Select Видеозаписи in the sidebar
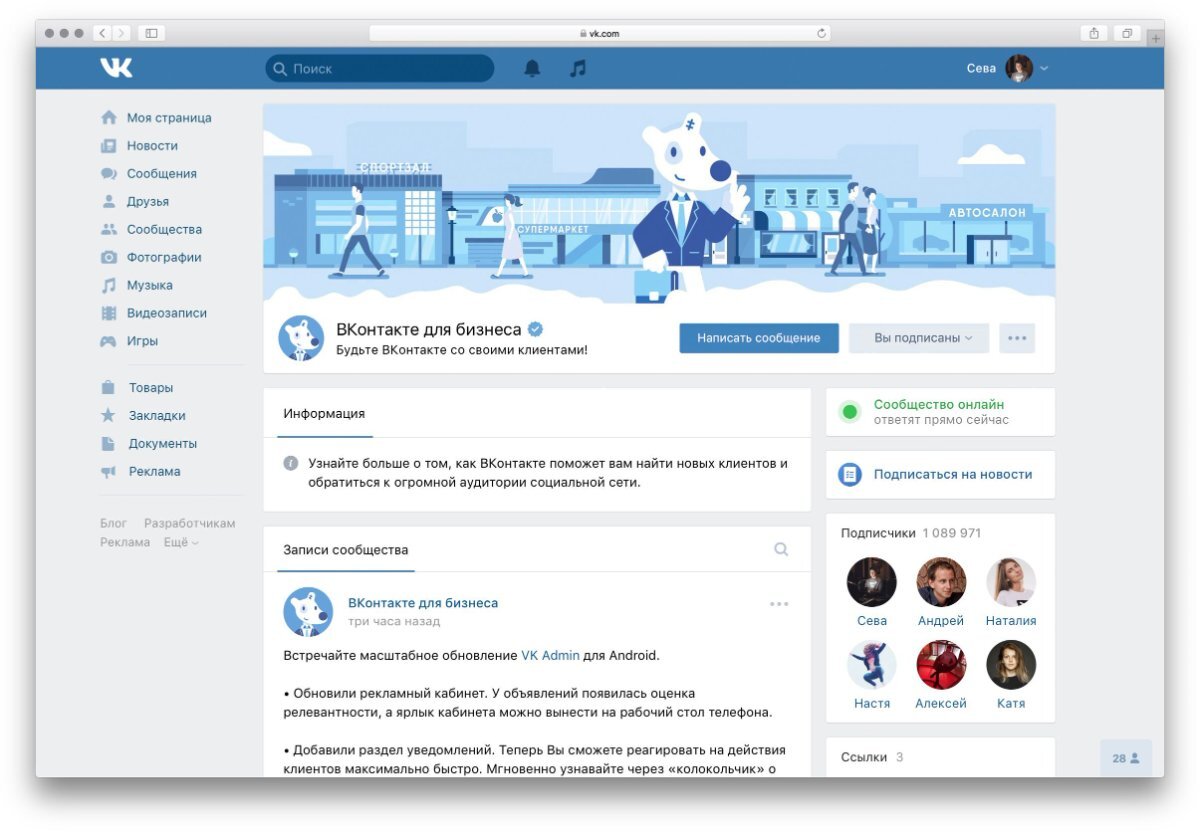Viewport: 1200px width, 832px height. (x=165, y=313)
